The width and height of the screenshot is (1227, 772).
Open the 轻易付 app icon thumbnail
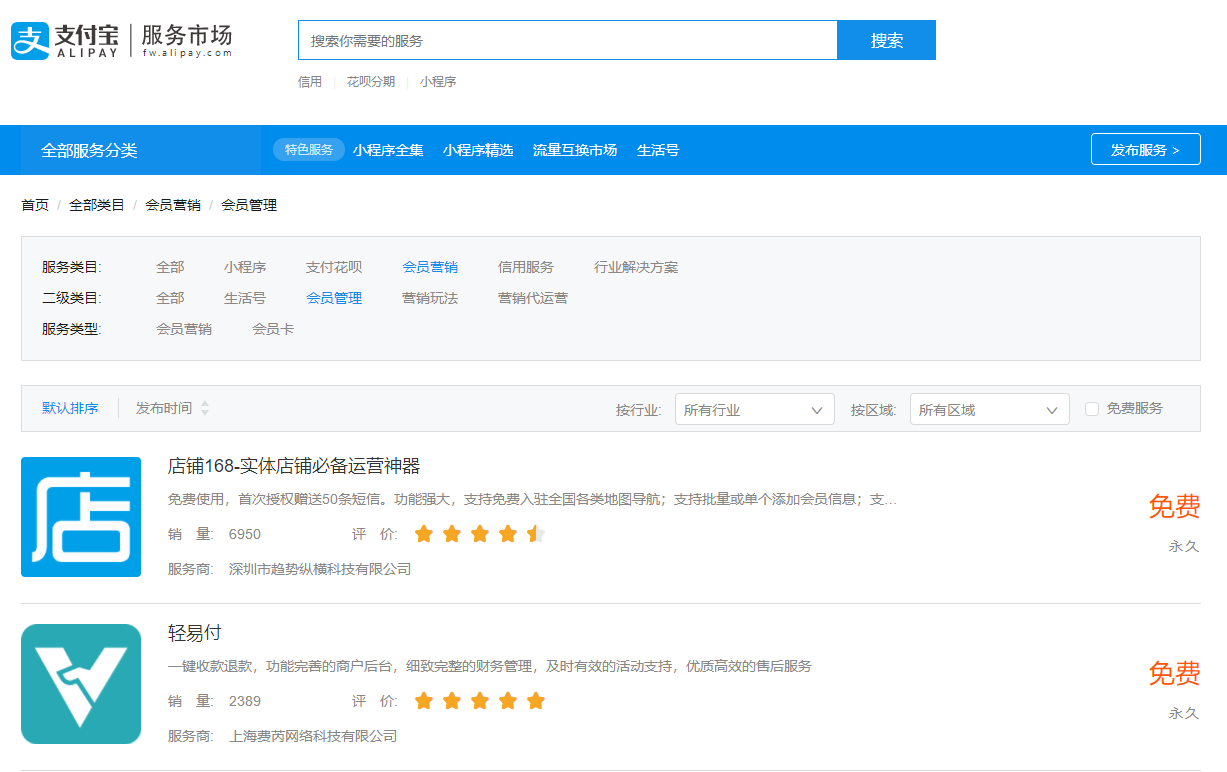(80, 683)
